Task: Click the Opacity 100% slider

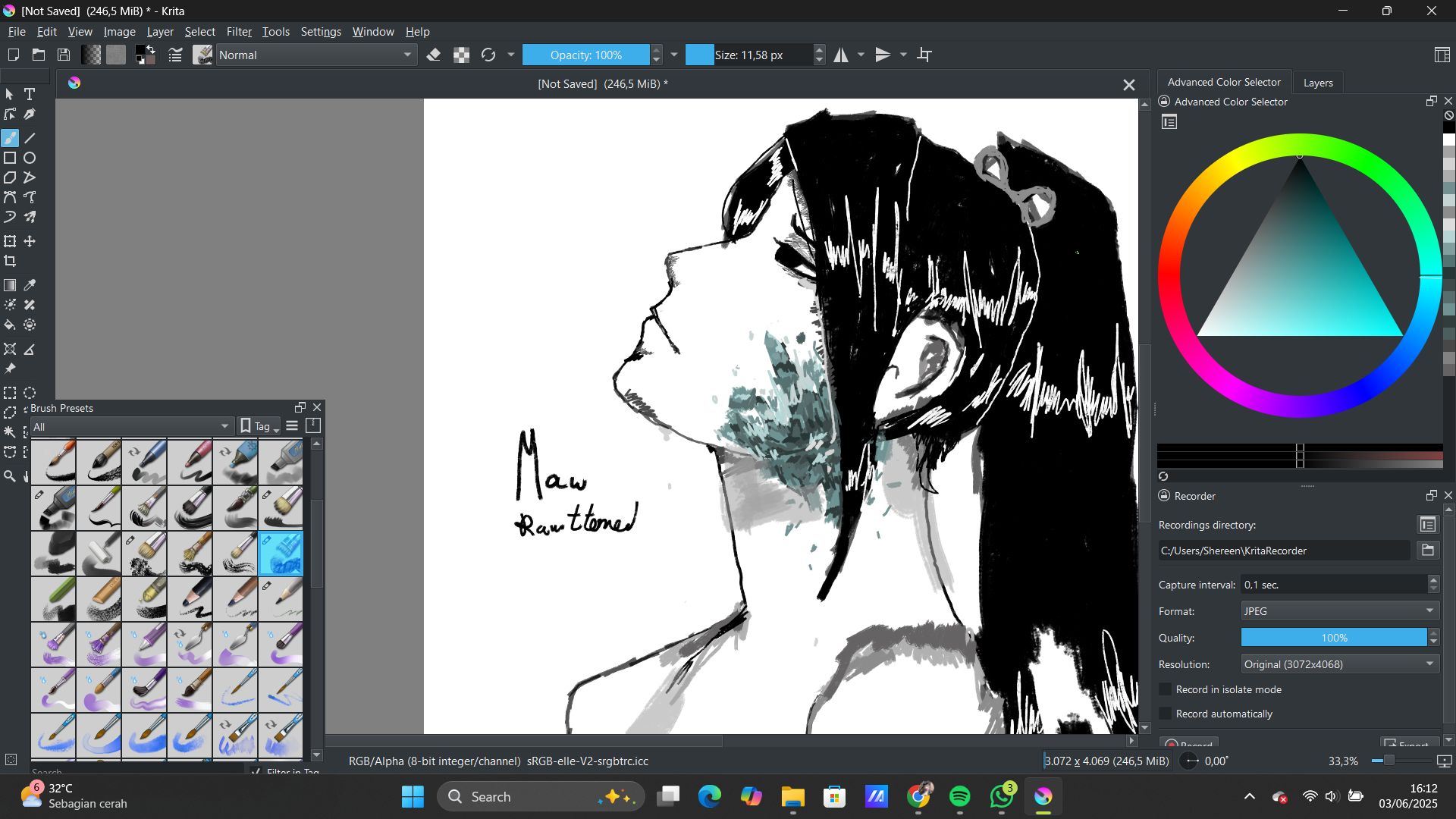Action: pyautogui.click(x=586, y=55)
